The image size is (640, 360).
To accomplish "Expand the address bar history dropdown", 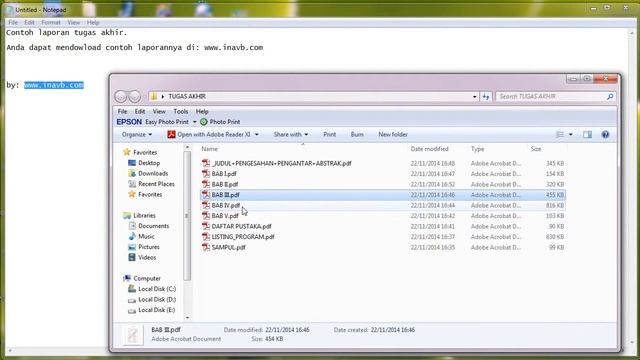I will coord(474,97).
